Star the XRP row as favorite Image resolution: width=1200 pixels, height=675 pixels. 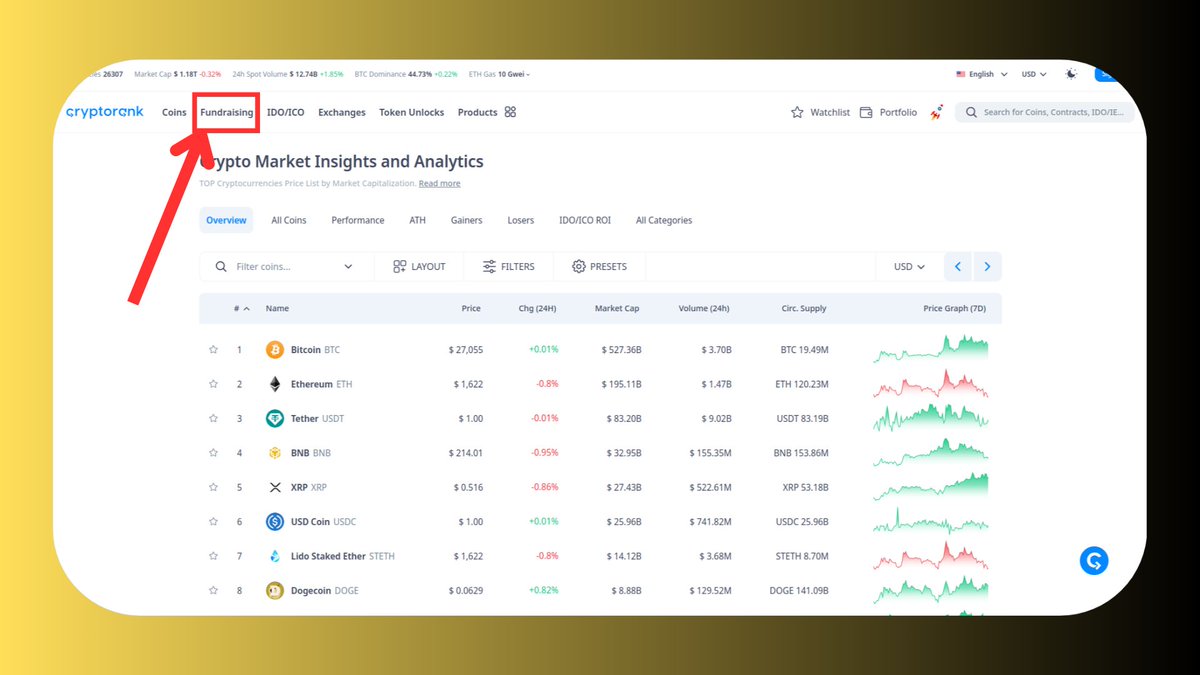click(x=213, y=487)
